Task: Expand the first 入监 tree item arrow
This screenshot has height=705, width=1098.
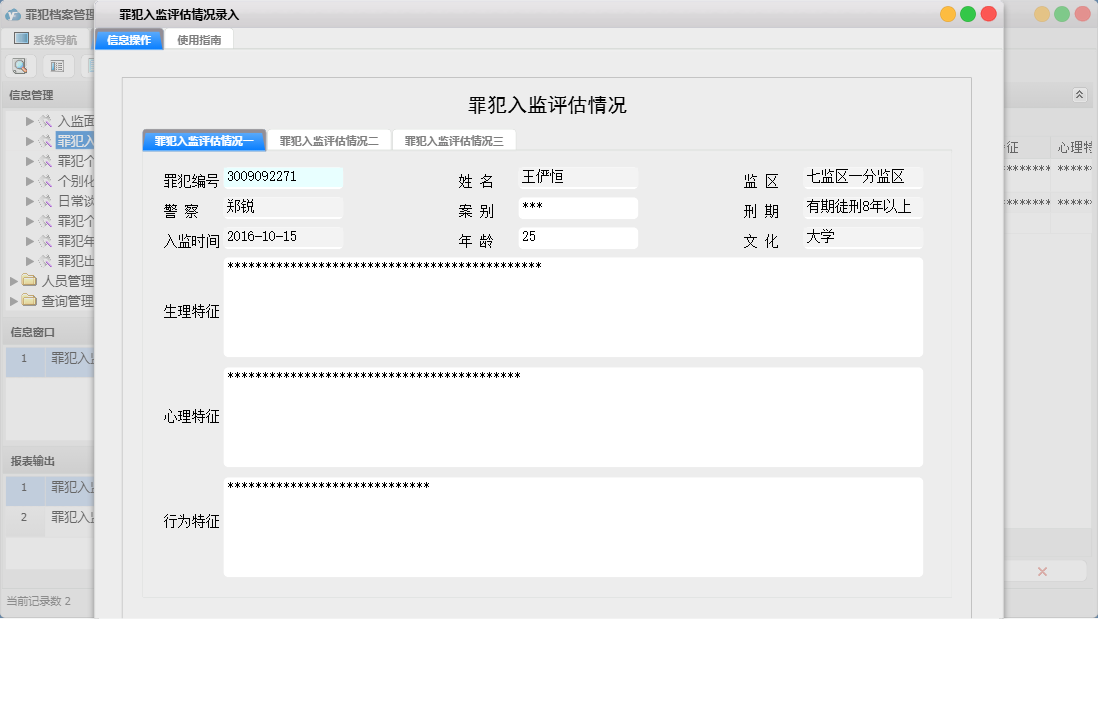Action: click(x=31, y=121)
